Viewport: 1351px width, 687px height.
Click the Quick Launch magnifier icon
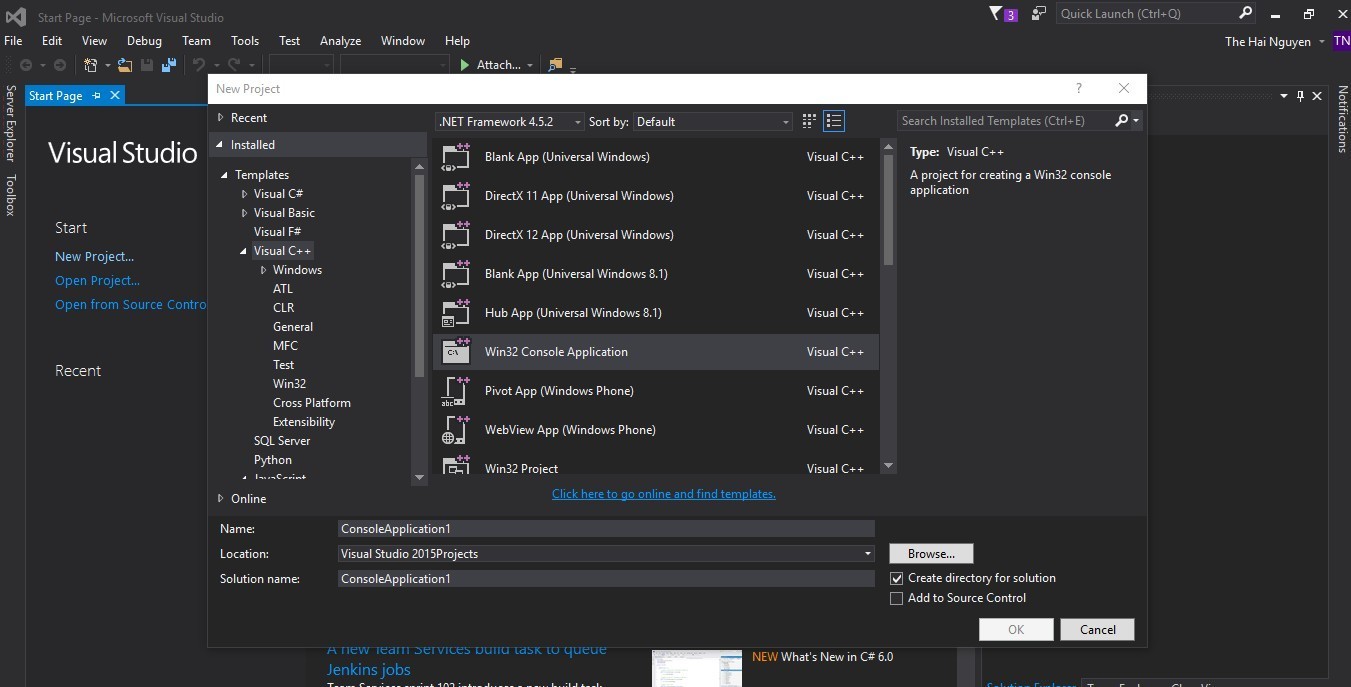tap(1245, 13)
